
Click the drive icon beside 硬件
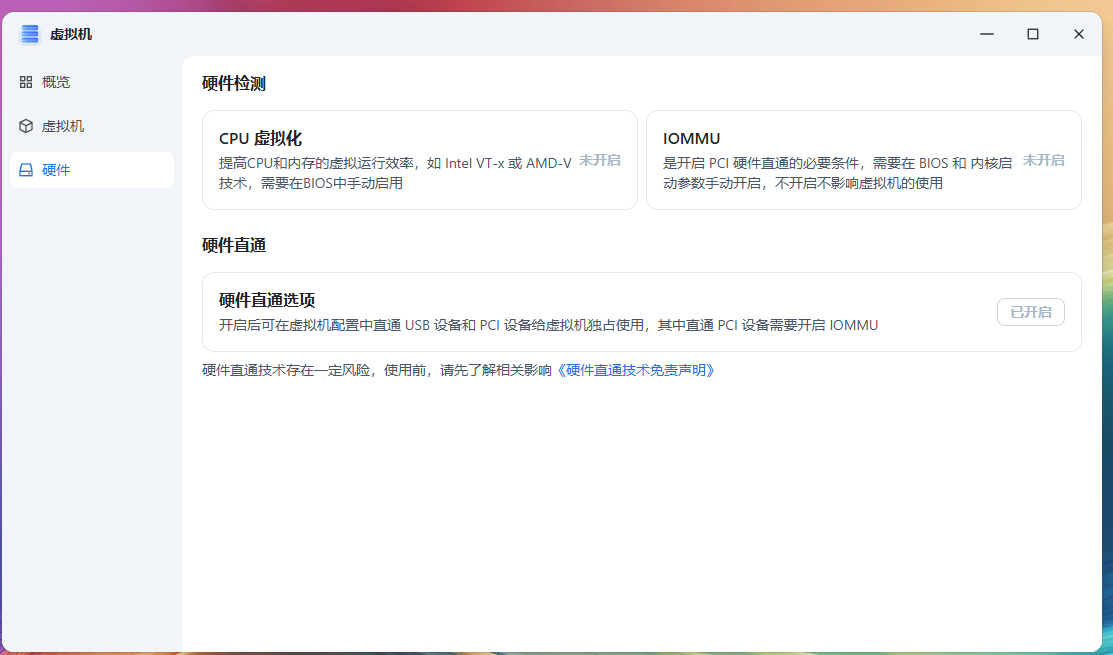tap(26, 170)
